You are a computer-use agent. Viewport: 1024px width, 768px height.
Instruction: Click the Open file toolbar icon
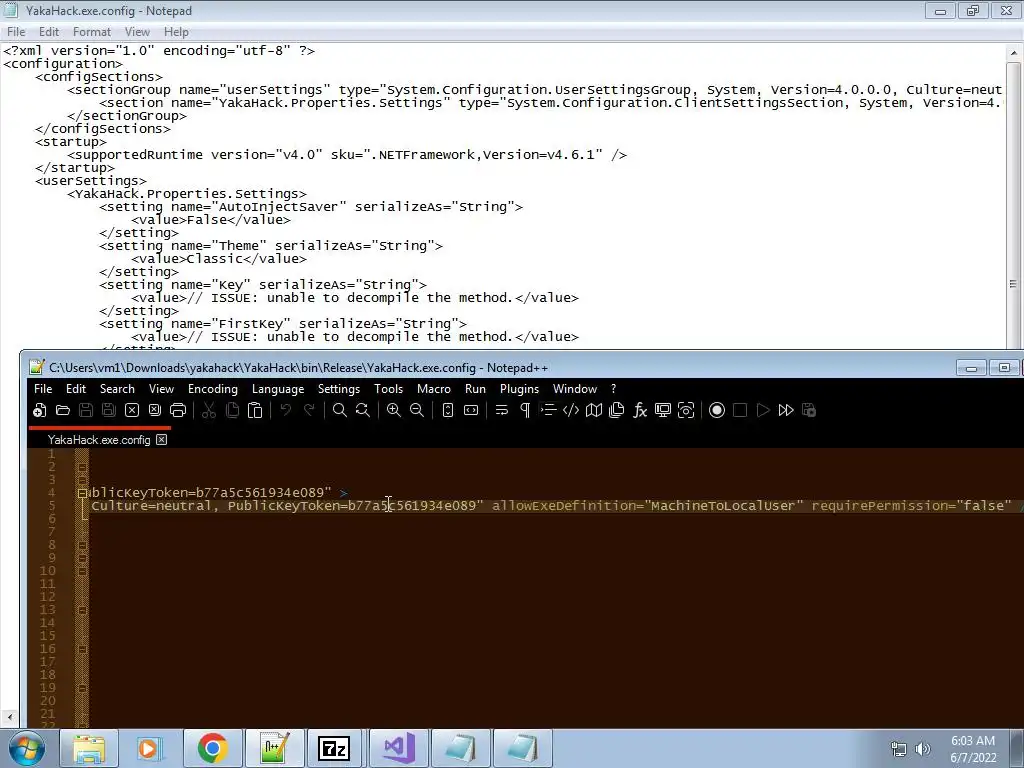63,410
